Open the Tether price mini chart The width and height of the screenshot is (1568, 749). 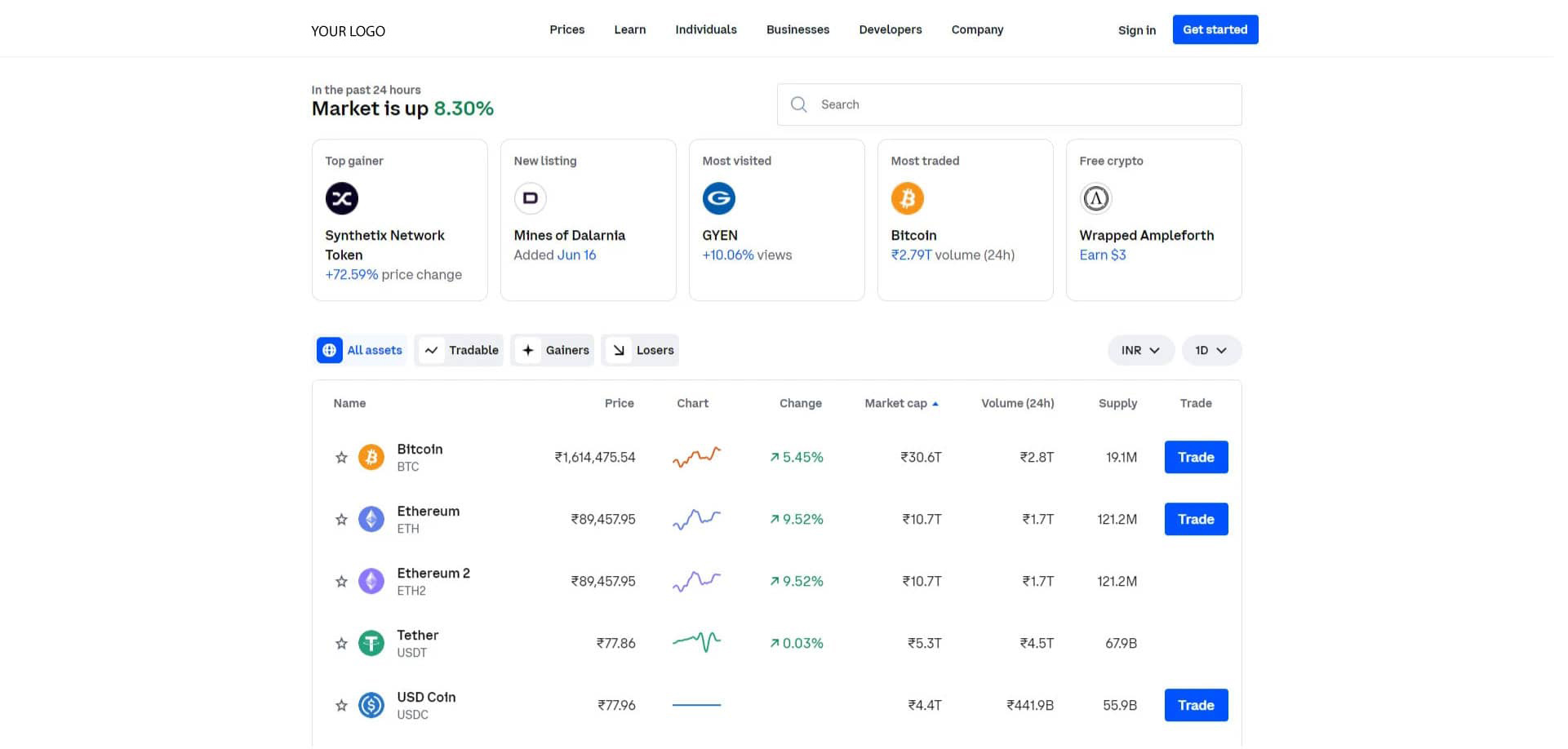(x=696, y=643)
